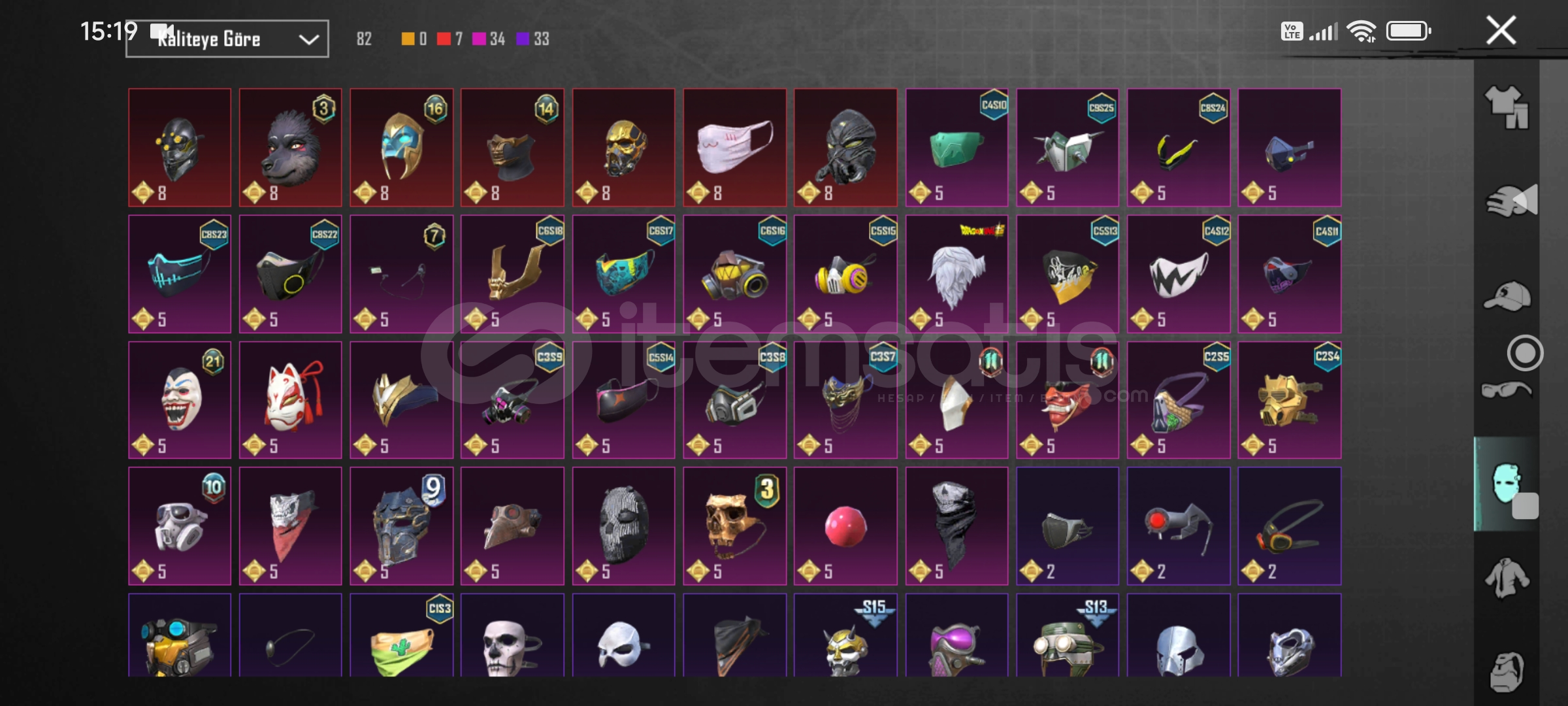
Task: Click the dropdown chevron arrow
Action: [x=309, y=39]
